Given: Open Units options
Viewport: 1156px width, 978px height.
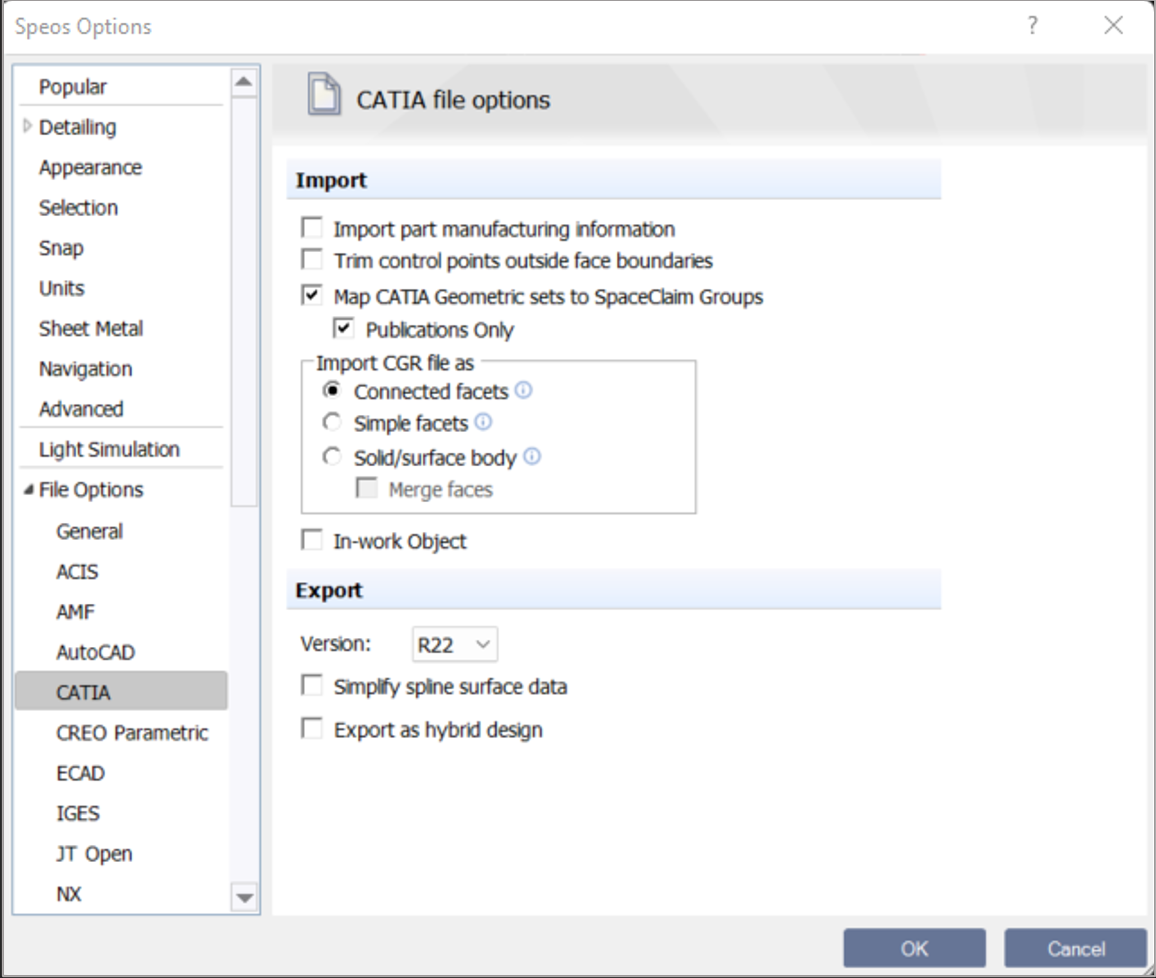Looking at the screenshot, I should [62, 288].
